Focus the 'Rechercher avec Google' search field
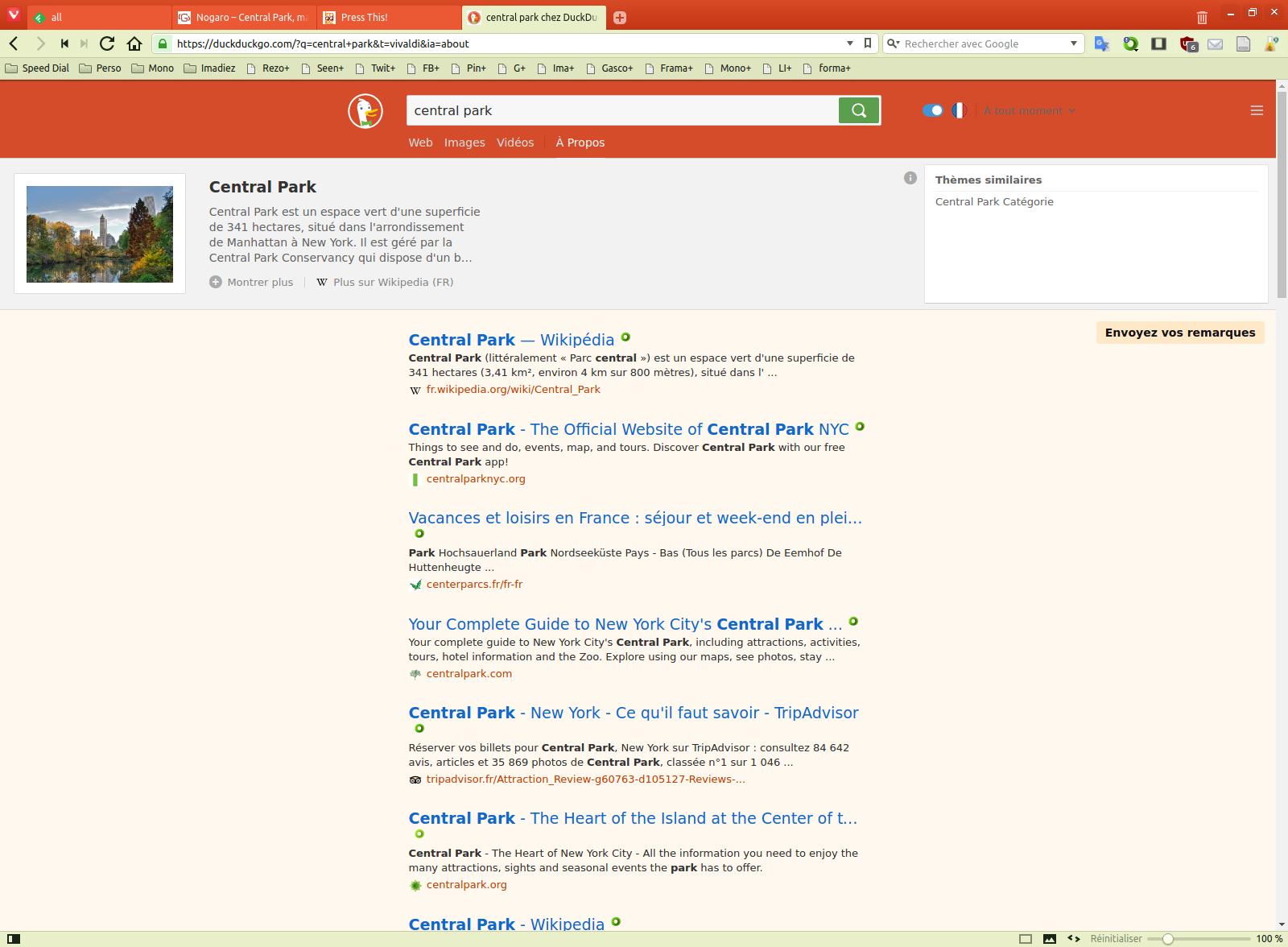This screenshot has width=1288, height=947. [x=985, y=43]
